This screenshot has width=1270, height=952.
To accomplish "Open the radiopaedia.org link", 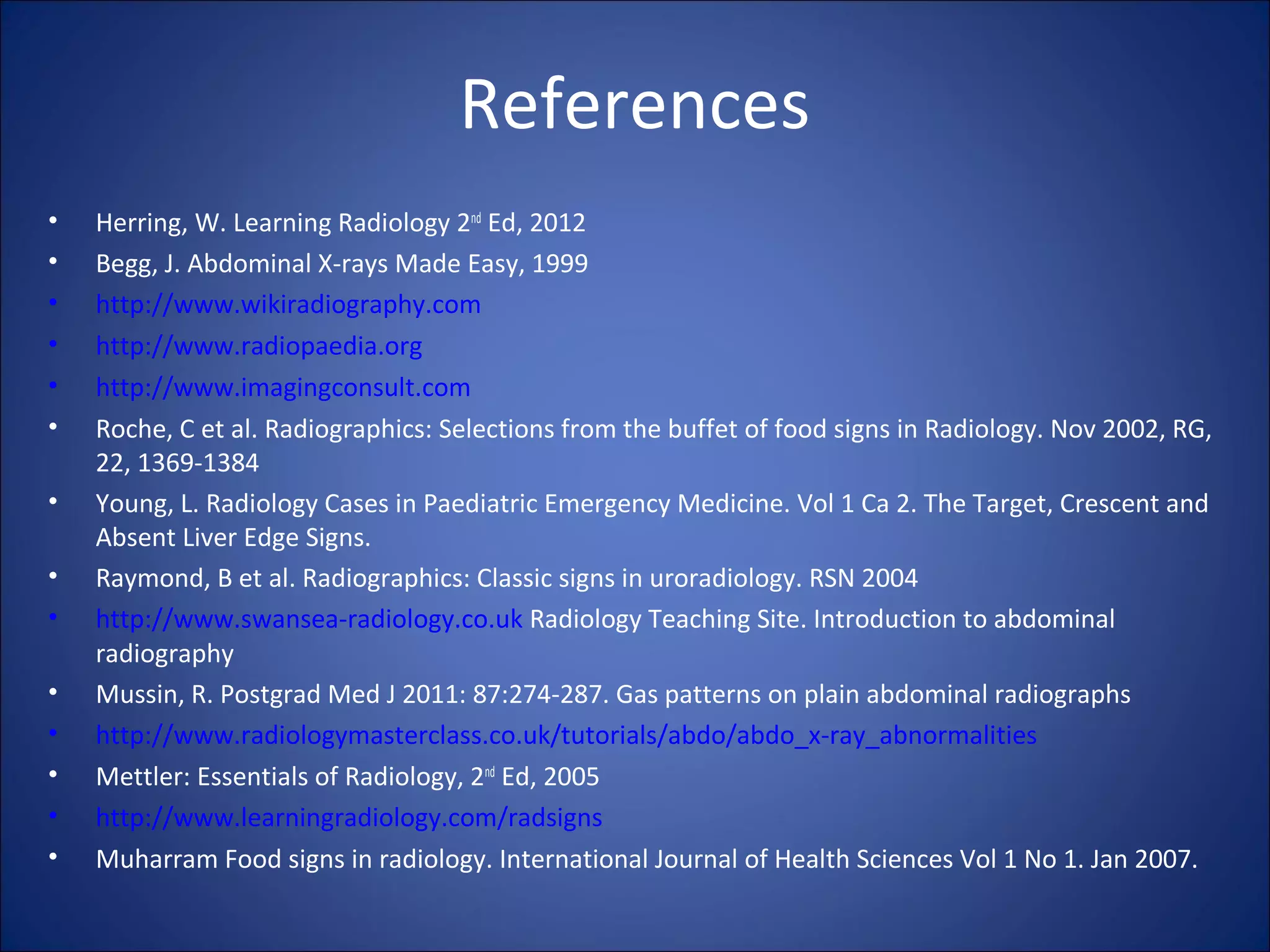I will click(259, 346).
